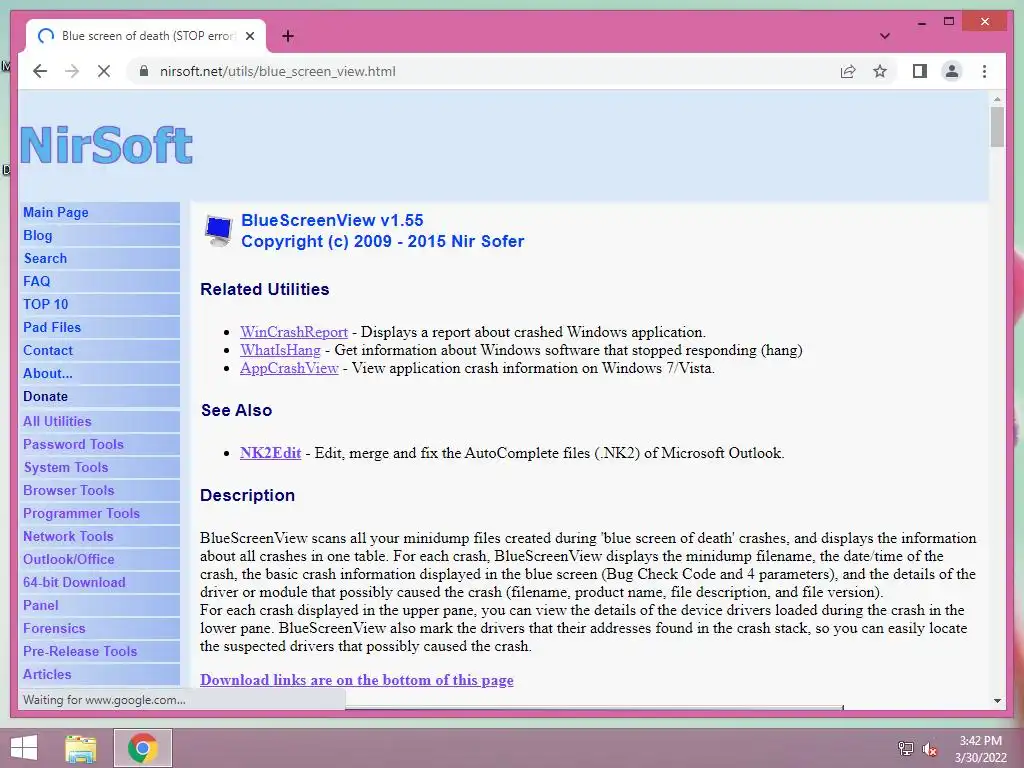This screenshot has width=1024, height=768.
Task: Click the scrollbar down arrow
Action: (997, 701)
